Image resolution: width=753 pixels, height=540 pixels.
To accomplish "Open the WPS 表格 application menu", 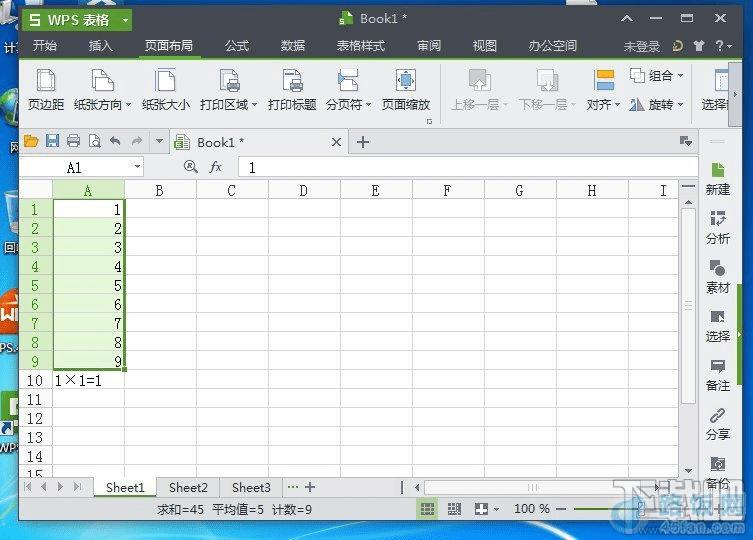I will [x=77, y=20].
